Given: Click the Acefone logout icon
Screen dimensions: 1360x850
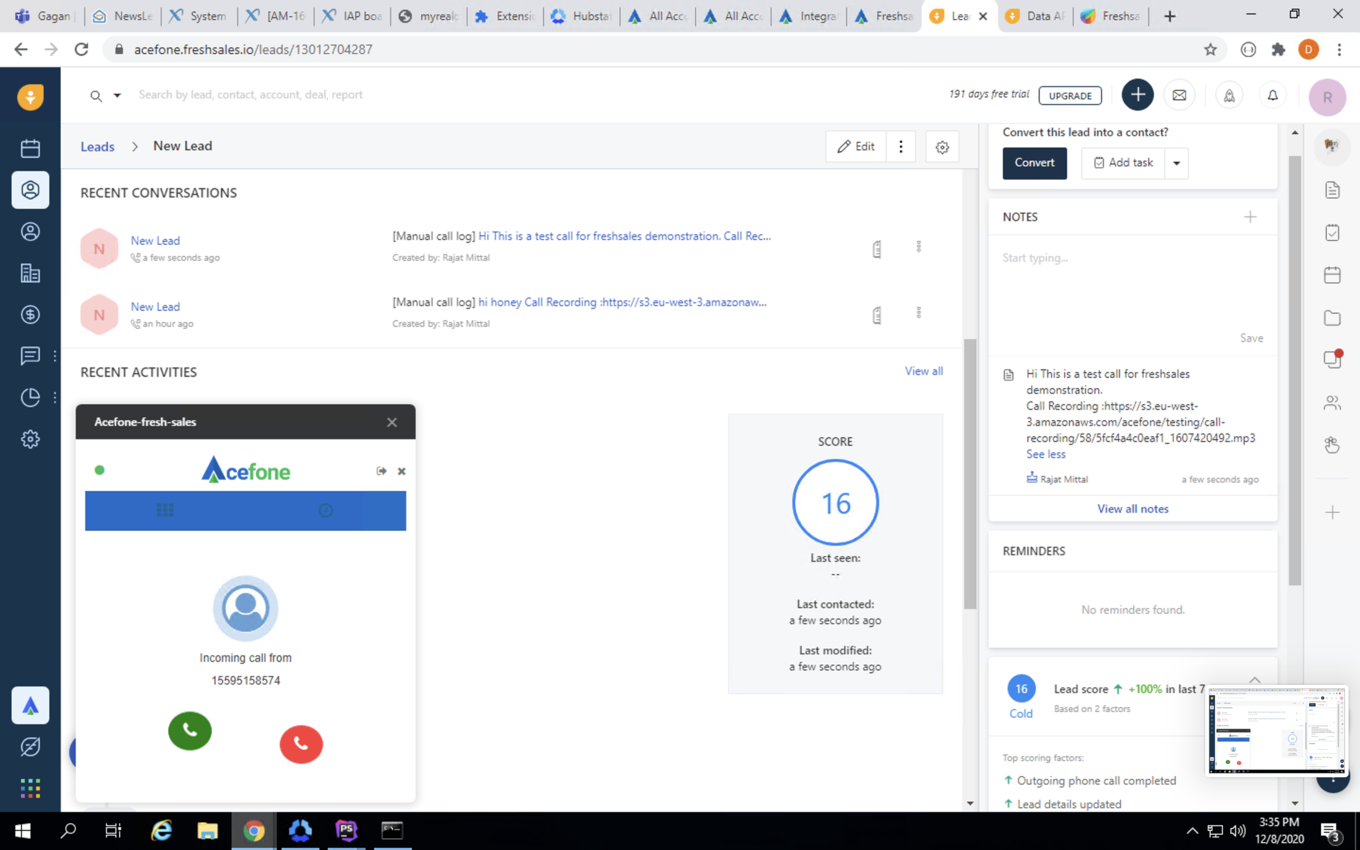Looking at the screenshot, I should pos(381,471).
